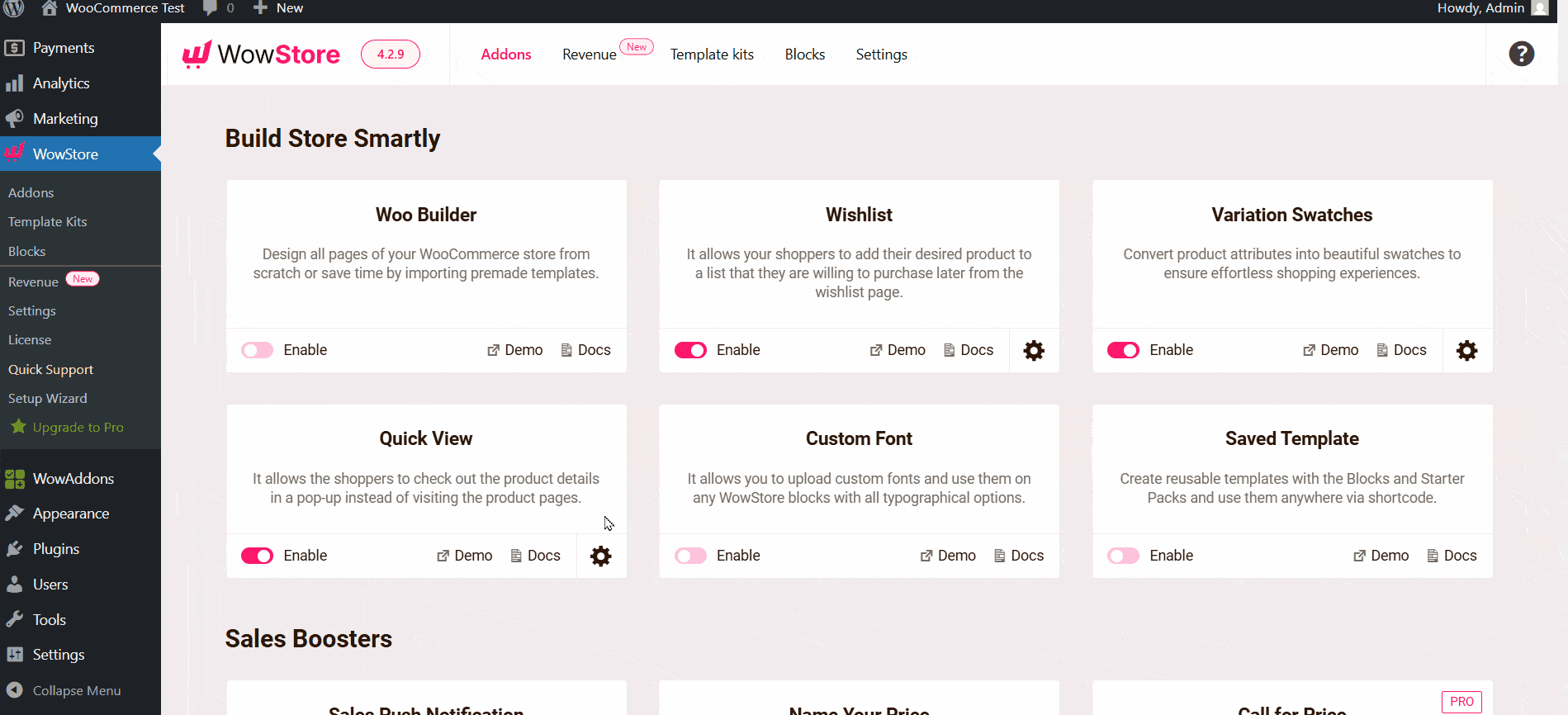The height and width of the screenshot is (715, 1568).
Task: Open Variation Swatches Demo link
Action: tap(1330, 350)
